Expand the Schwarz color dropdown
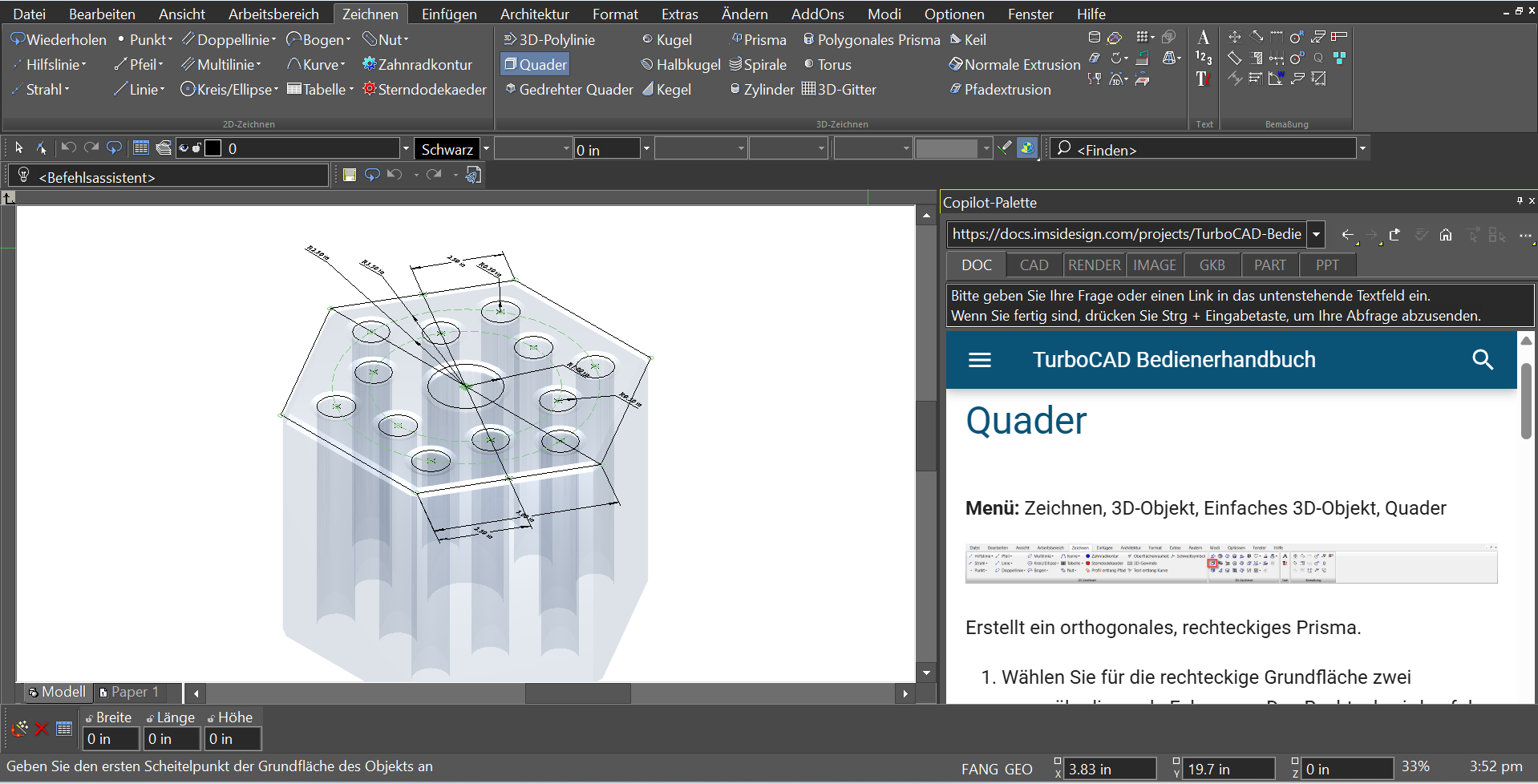Screen dimensions: 1538x784 point(486,148)
